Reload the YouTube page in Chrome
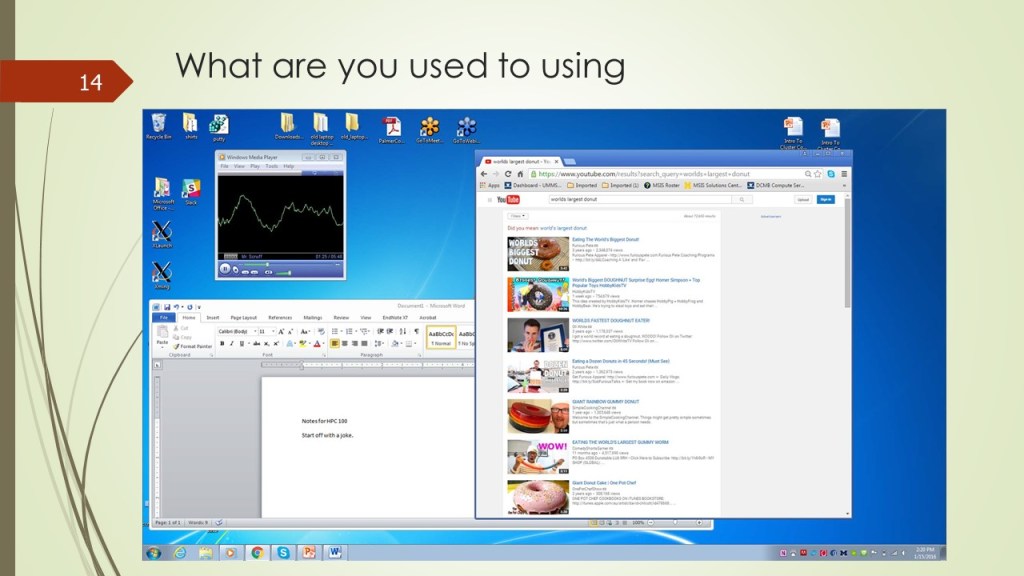Viewport: 1024px width, 576px height. pos(509,173)
